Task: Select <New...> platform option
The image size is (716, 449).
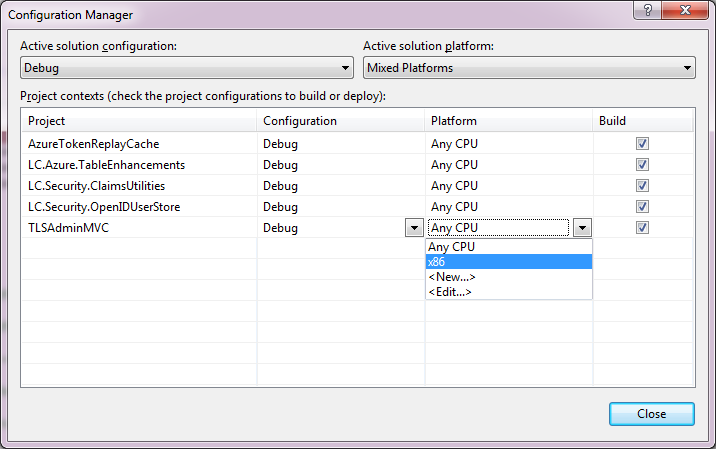Action: point(509,277)
